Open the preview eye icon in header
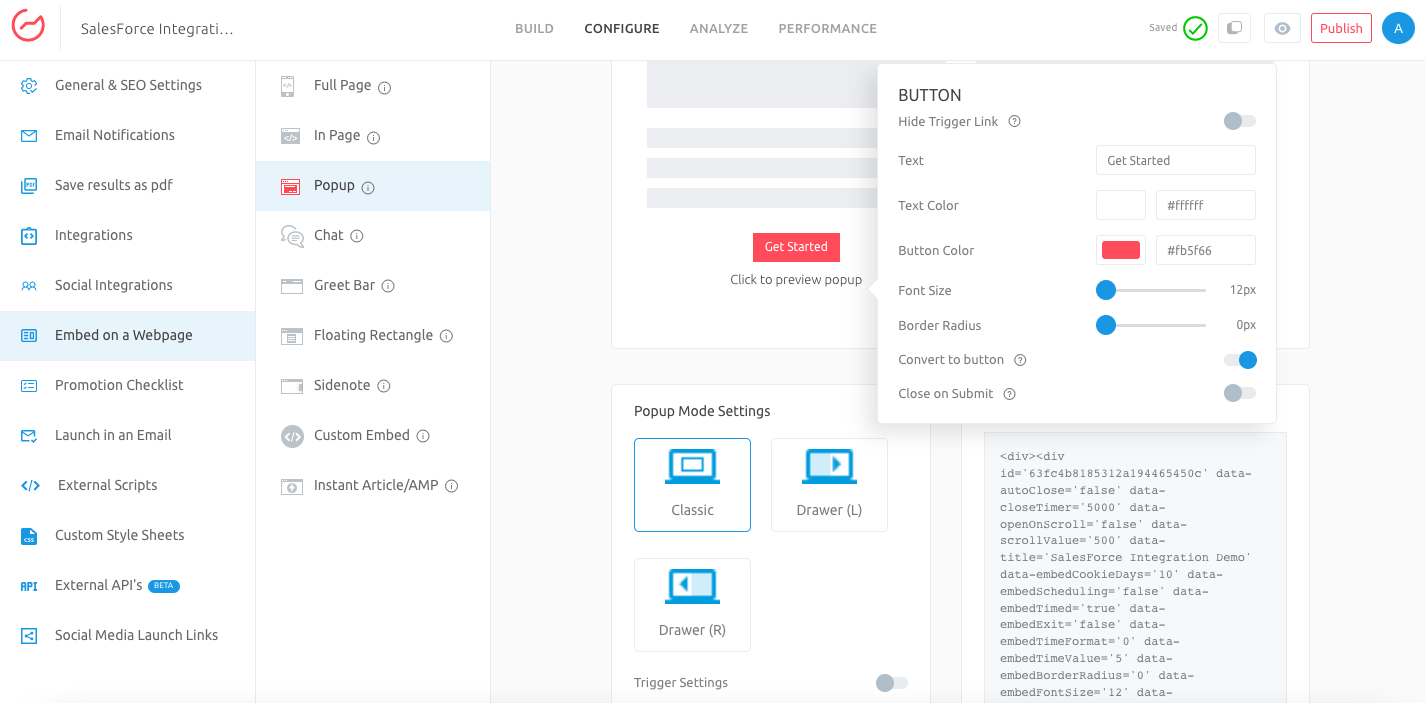The width and height of the screenshot is (1425, 703). pyautogui.click(x=1282, y=28)
